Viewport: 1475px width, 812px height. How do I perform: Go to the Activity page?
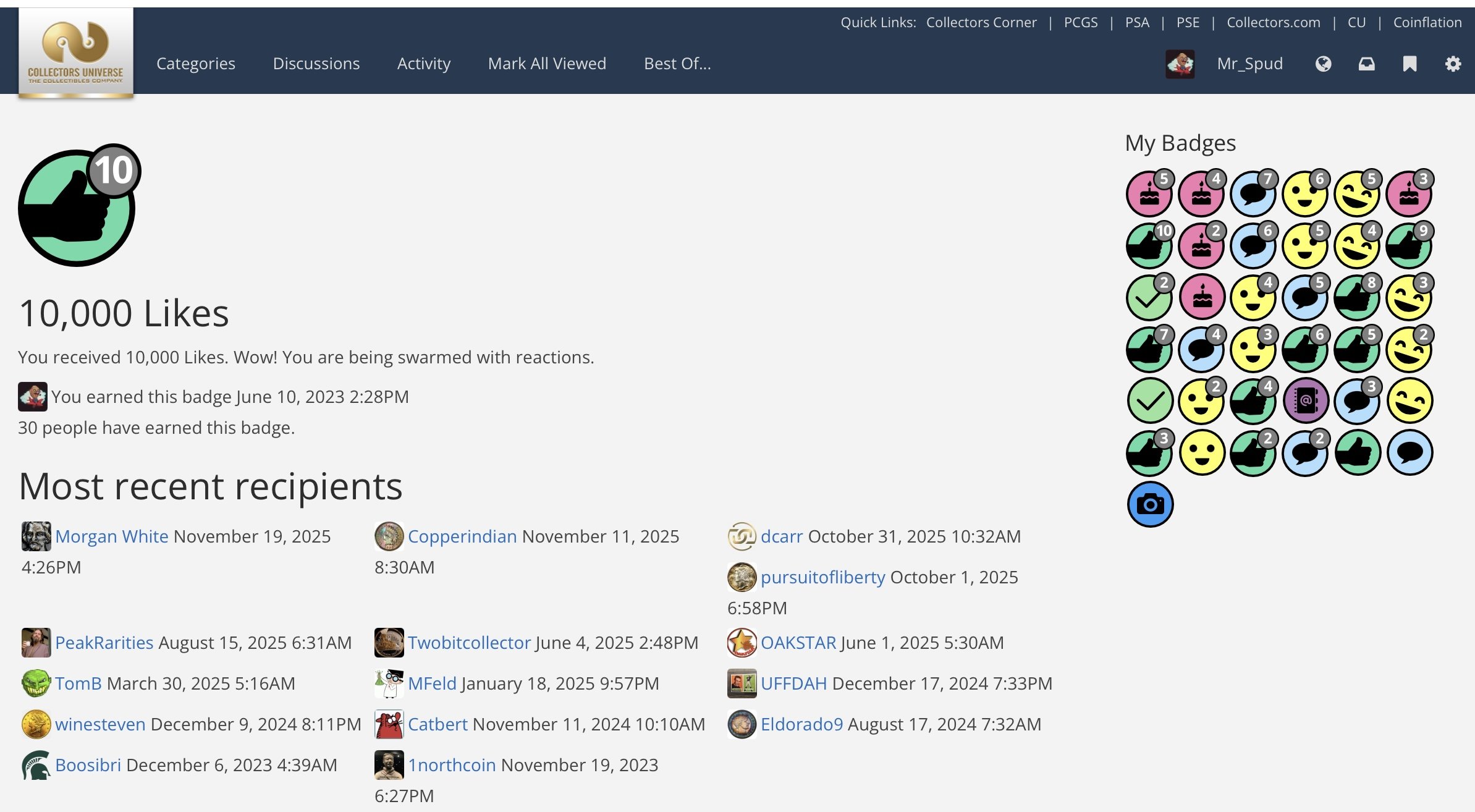click(x=424, y=64)
